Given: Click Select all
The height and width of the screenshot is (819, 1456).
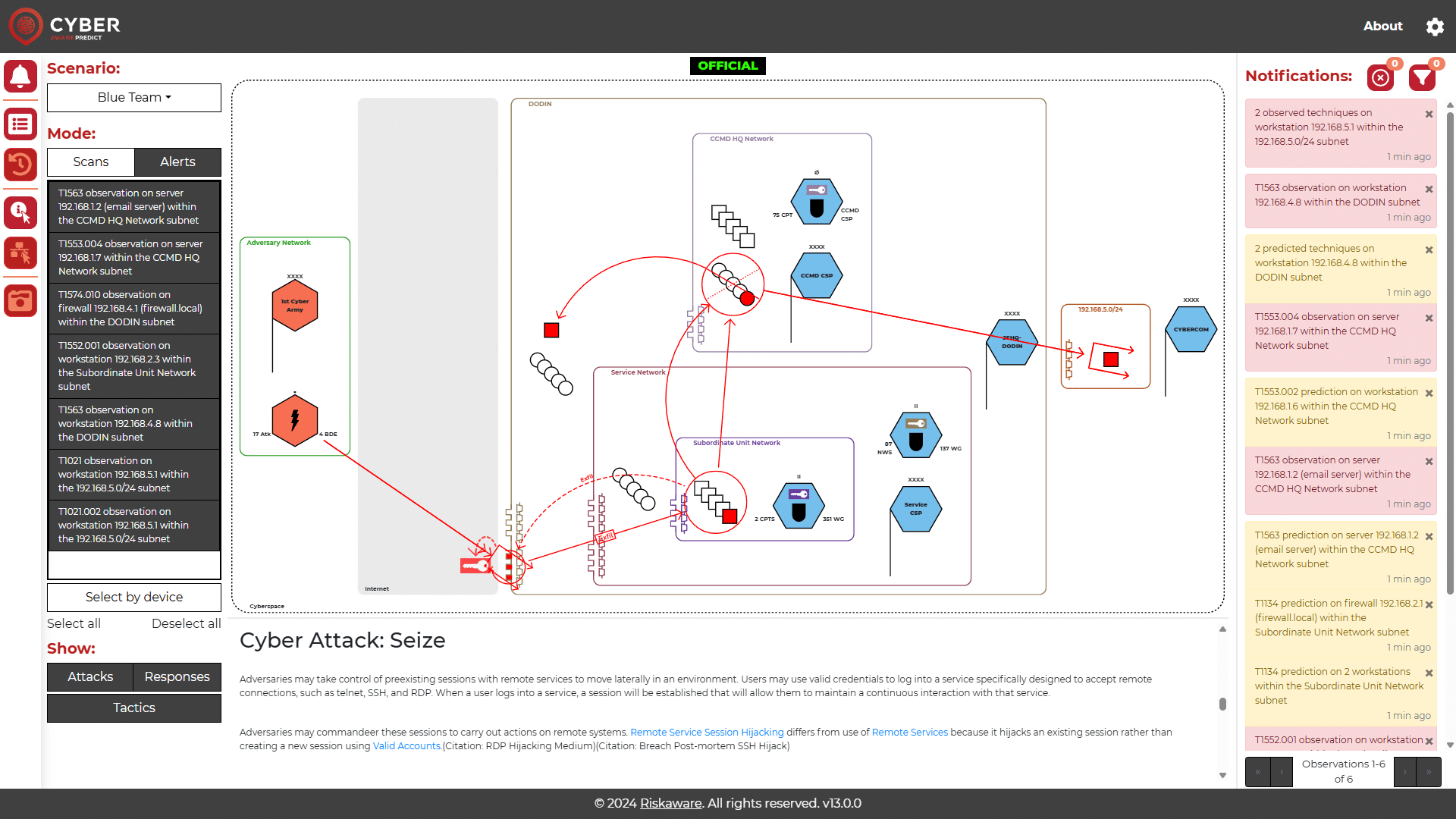Looking at the screenshot, I should (74, 623).
